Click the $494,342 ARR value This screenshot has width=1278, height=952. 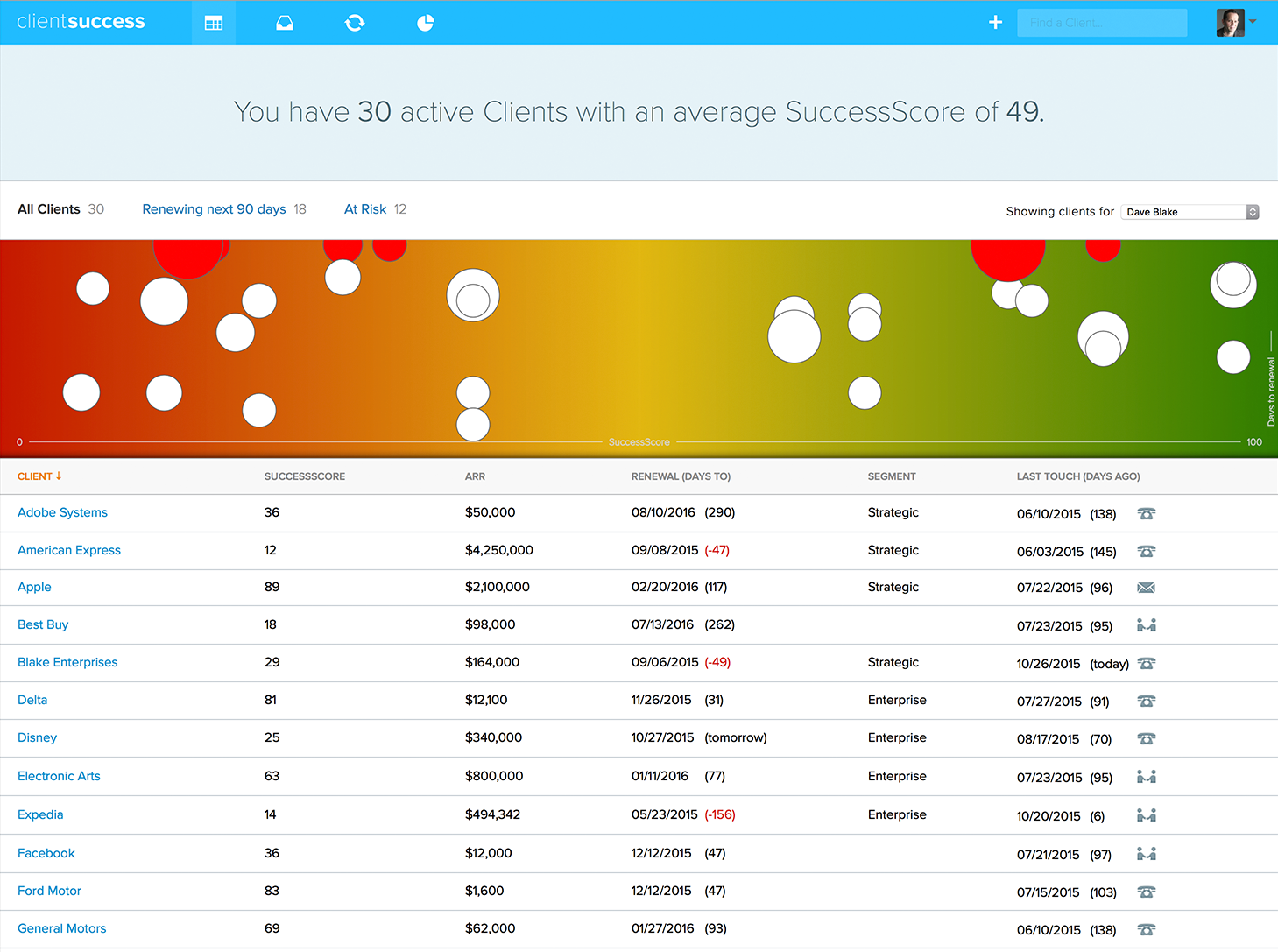(x=492, y=814)
